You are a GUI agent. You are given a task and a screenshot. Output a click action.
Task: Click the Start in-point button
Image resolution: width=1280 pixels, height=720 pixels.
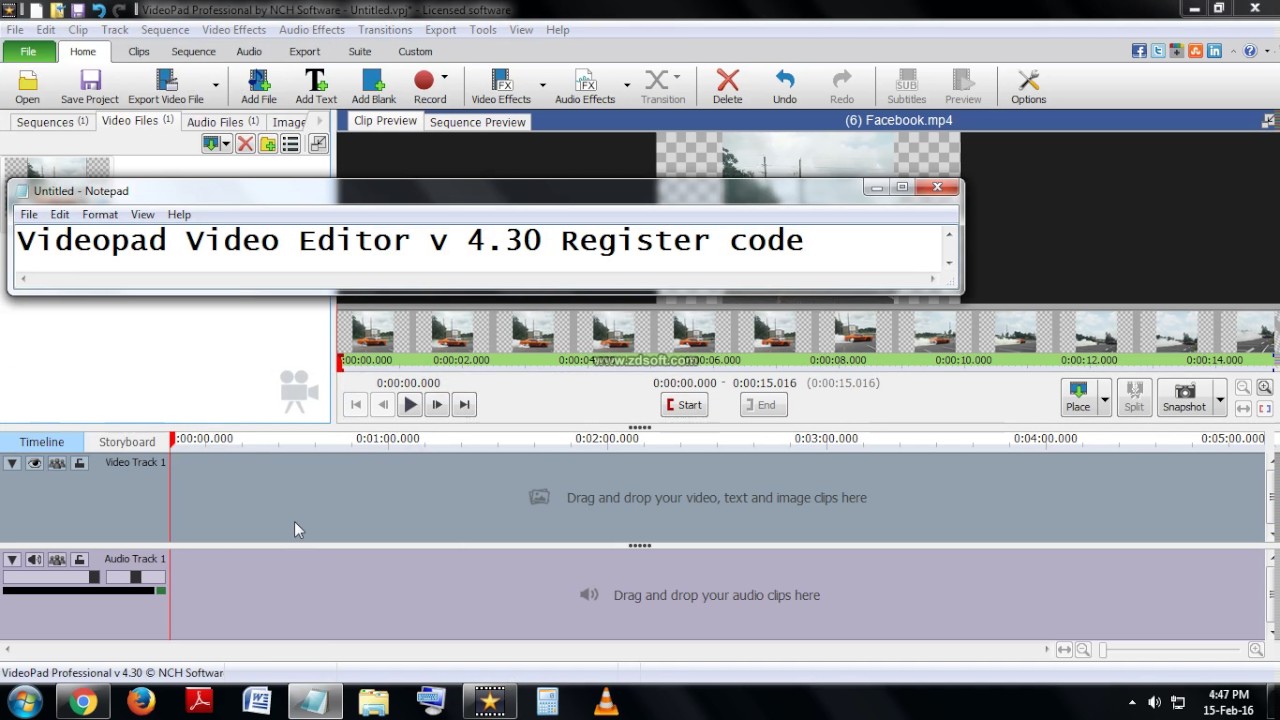(684, 405)
